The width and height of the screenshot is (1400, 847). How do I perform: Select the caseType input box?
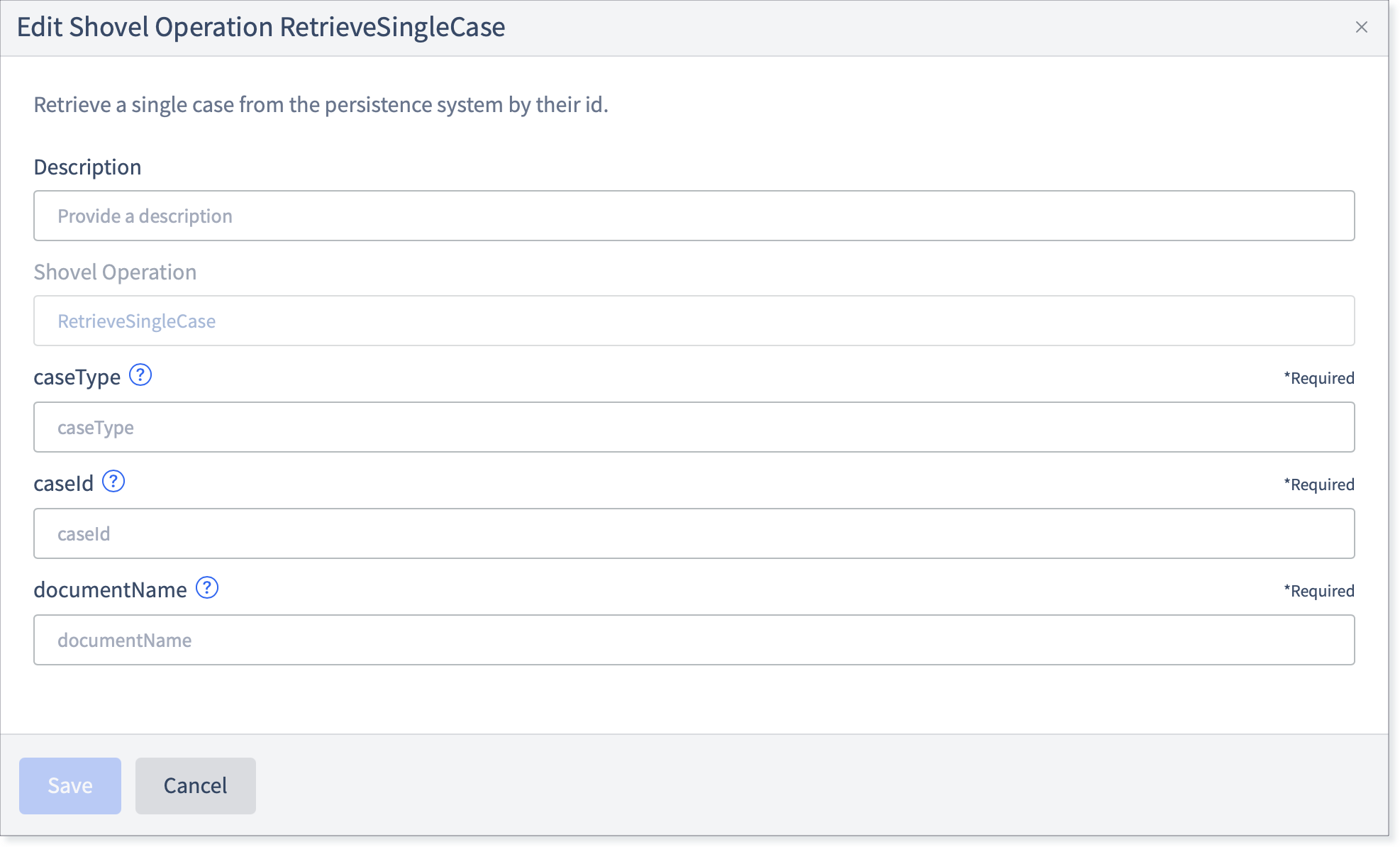pos(694,427)
